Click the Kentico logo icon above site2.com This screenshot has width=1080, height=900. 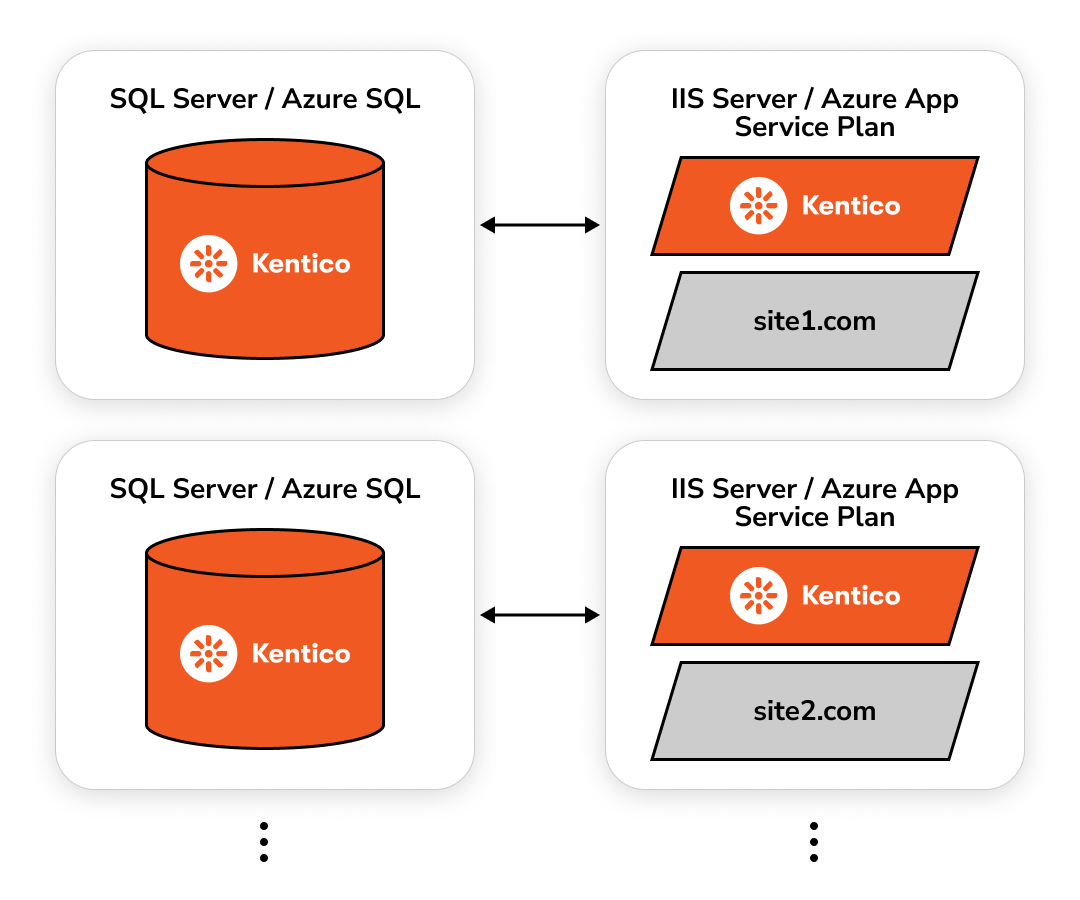coord(758,596)
